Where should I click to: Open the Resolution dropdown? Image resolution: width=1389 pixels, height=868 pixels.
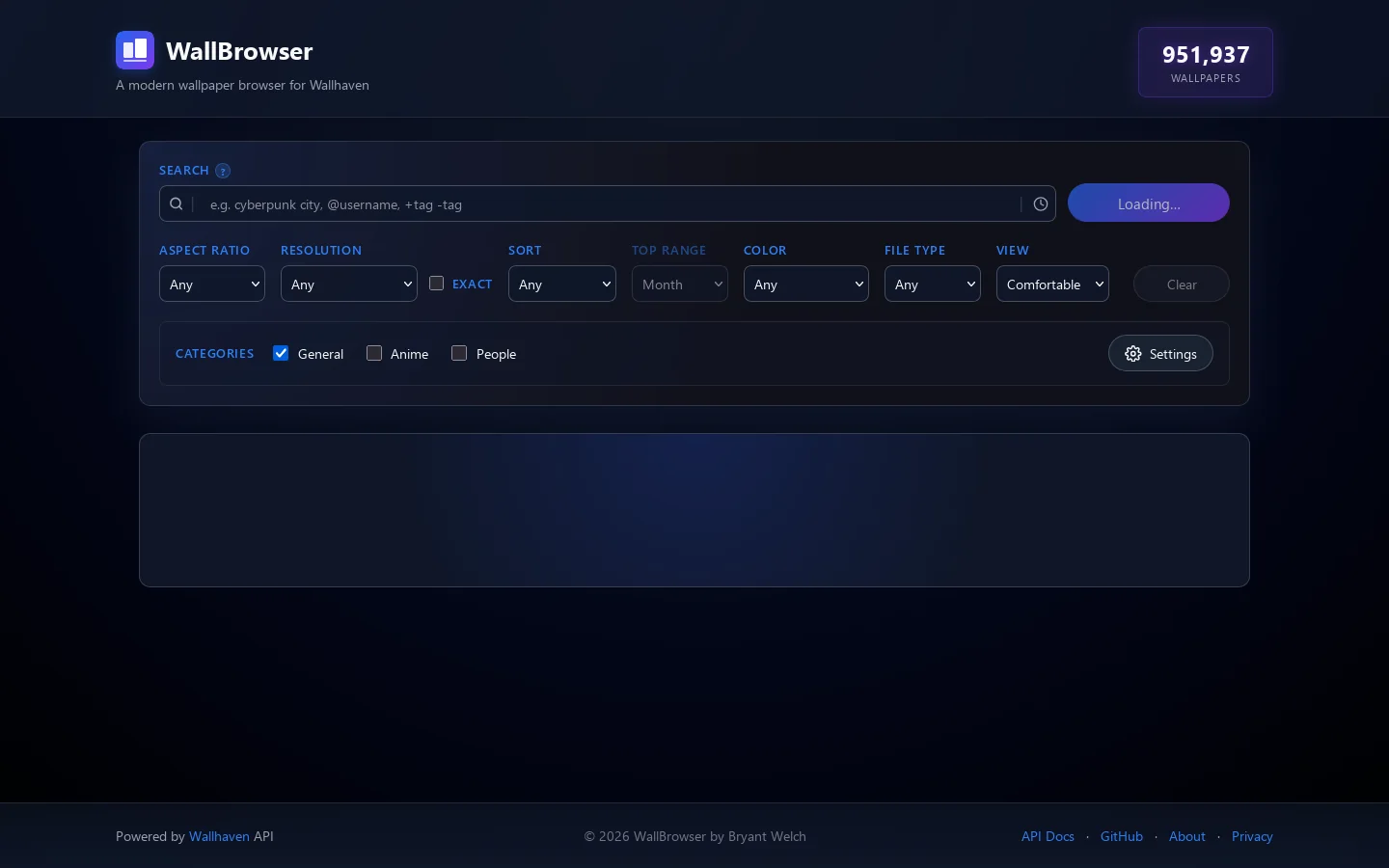coord(349,284)
